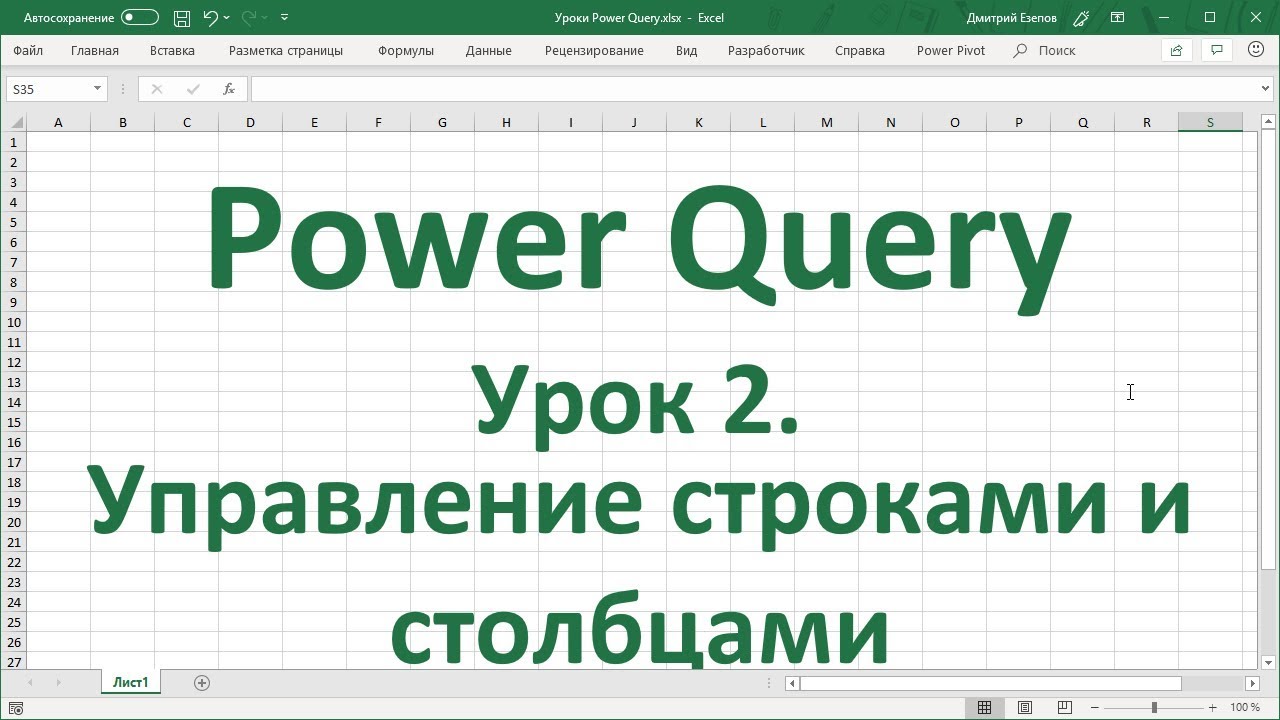The image size is (1280, 720).
Task: Open the Вид tab
Action: click(686, 50)
